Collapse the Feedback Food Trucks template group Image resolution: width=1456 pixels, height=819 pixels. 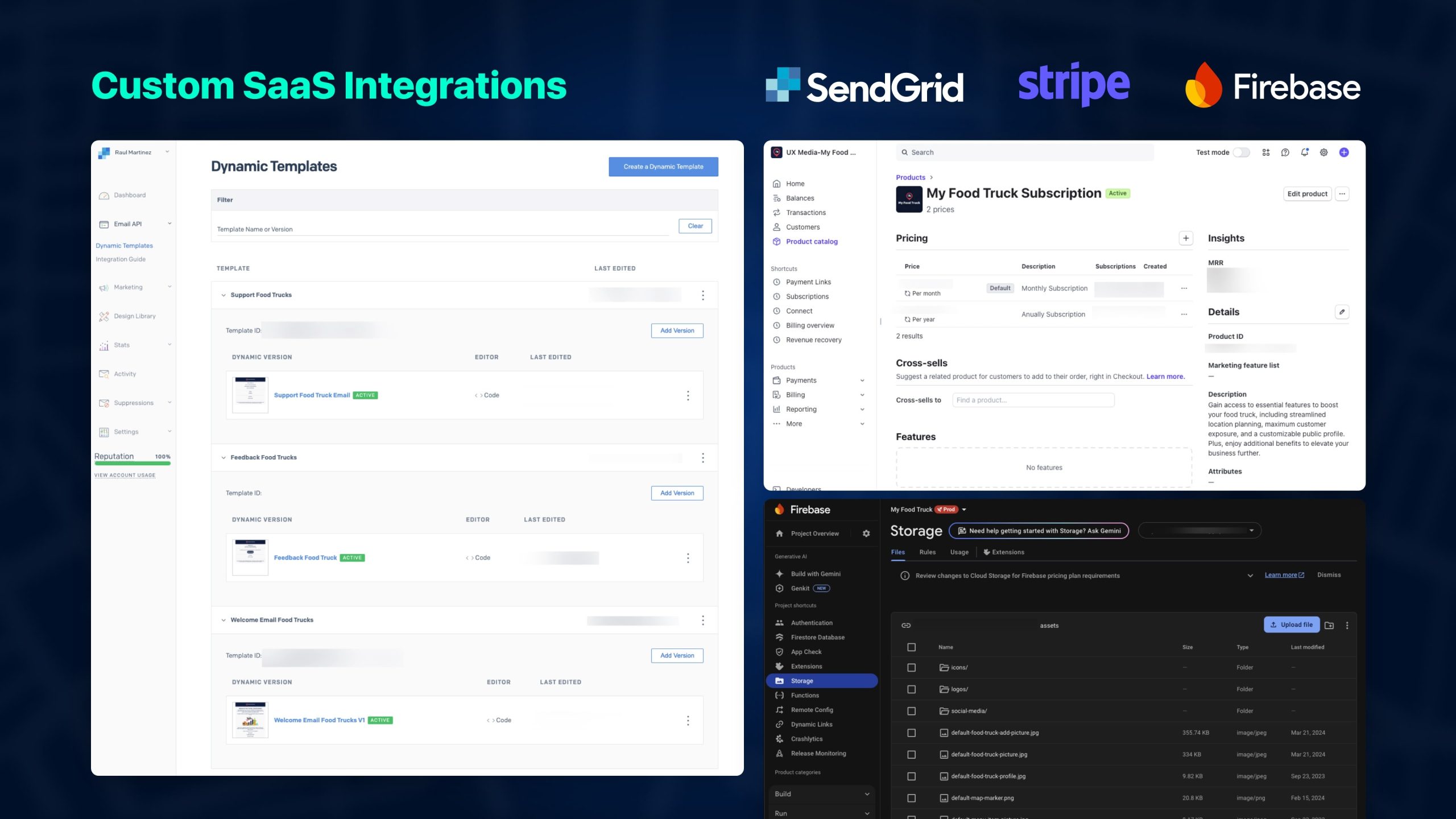224,457
